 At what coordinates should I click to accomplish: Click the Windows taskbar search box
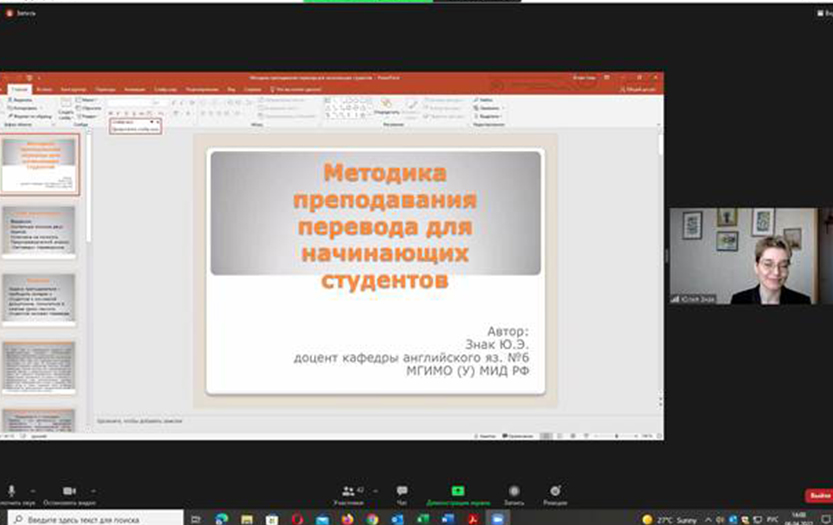tap(95, 520)
